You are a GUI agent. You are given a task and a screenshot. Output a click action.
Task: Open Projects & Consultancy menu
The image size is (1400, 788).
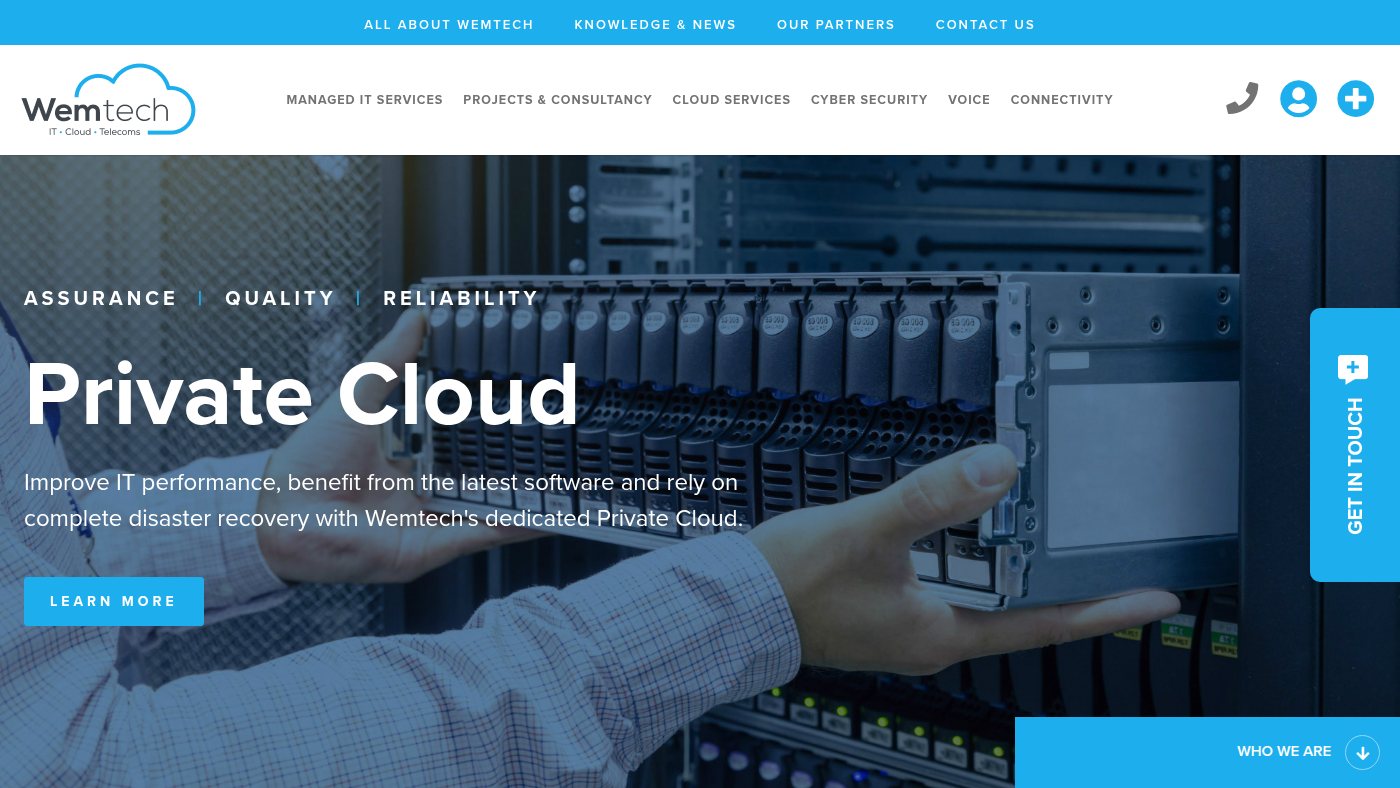pos(557,100)
